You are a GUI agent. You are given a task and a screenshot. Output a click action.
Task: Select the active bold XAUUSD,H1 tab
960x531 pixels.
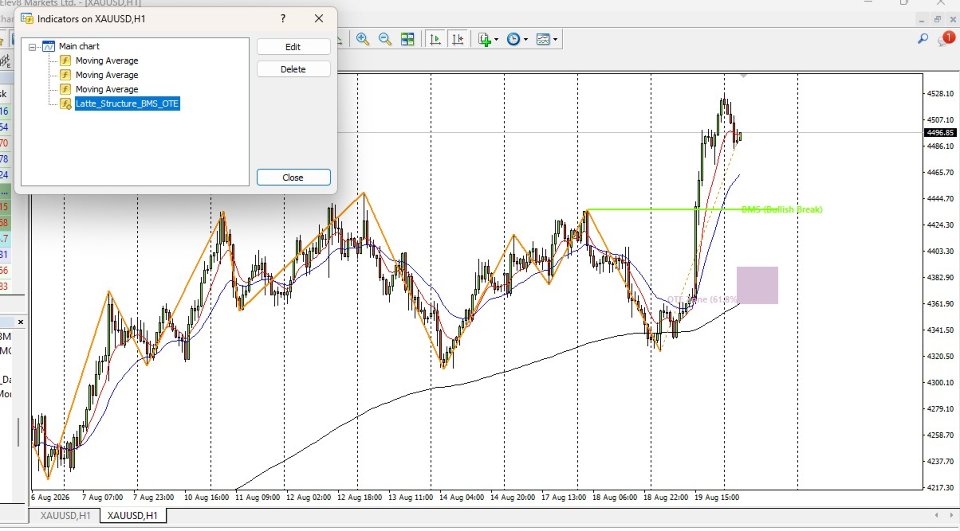point(132,516)
